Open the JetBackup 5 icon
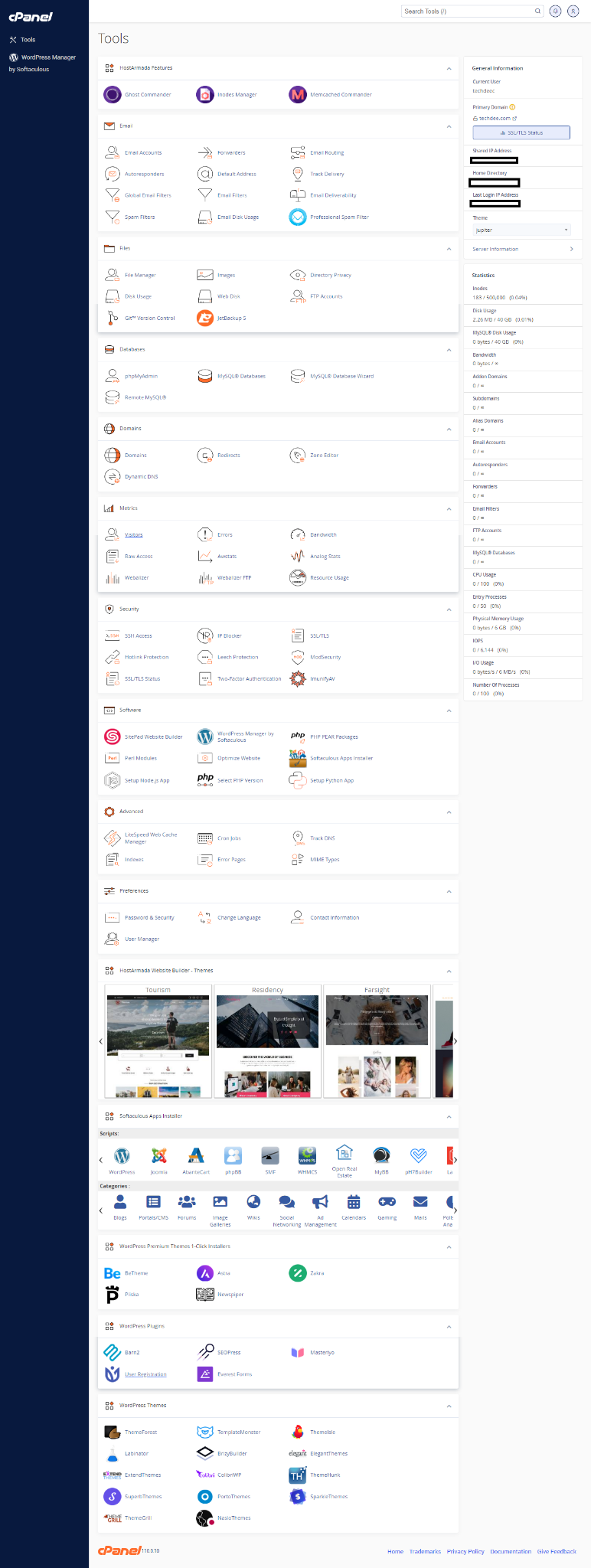 tap(205, 318)
